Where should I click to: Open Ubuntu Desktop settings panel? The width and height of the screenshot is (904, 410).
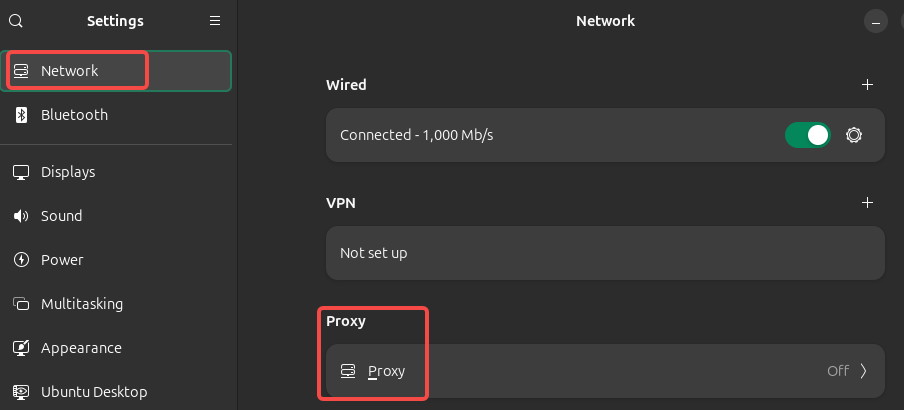coord(94,392)
